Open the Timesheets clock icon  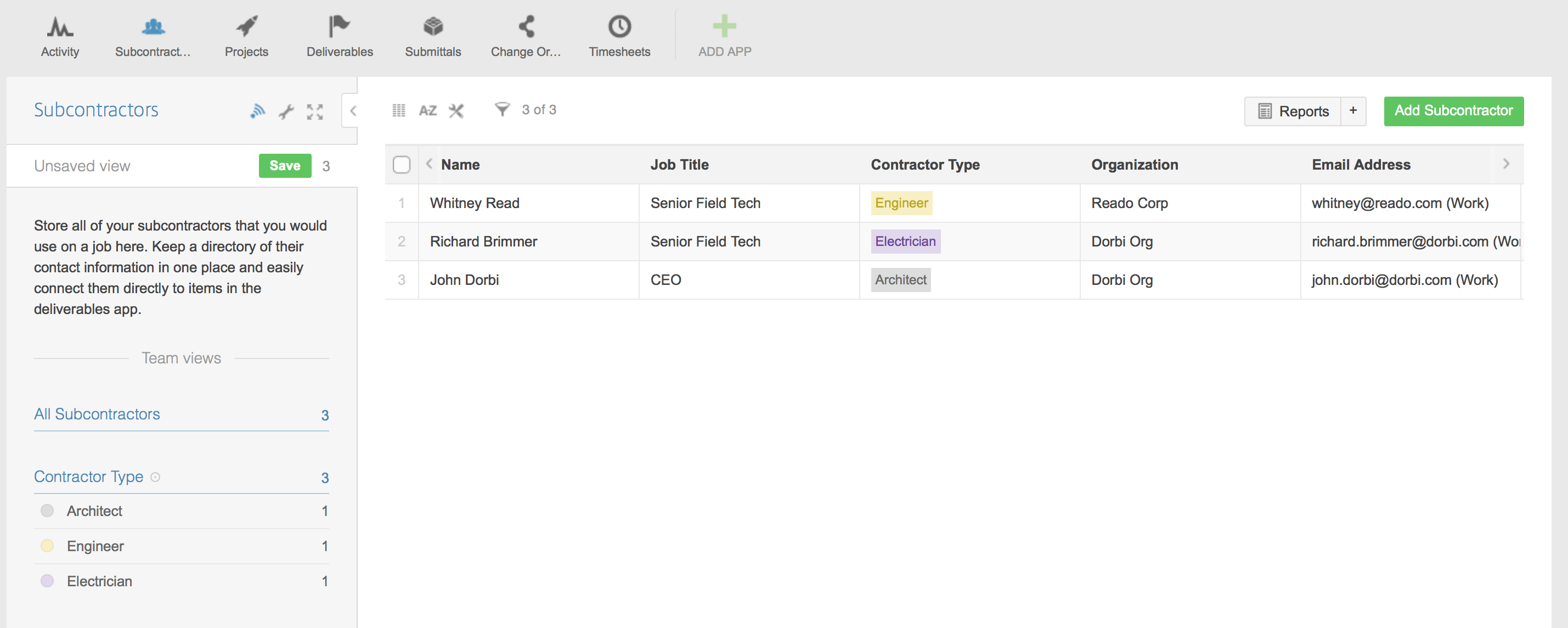click(x=619, y=27)
